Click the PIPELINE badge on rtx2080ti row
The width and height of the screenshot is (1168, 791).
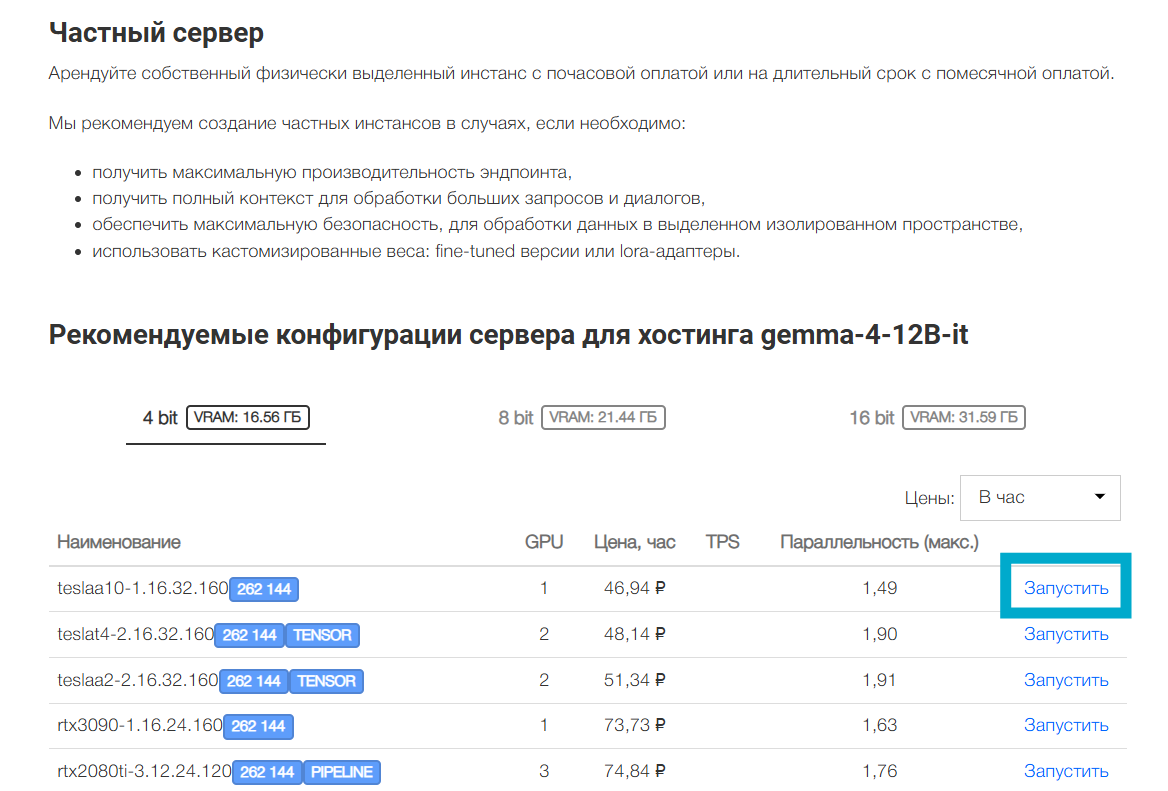[x=342, y=772]
